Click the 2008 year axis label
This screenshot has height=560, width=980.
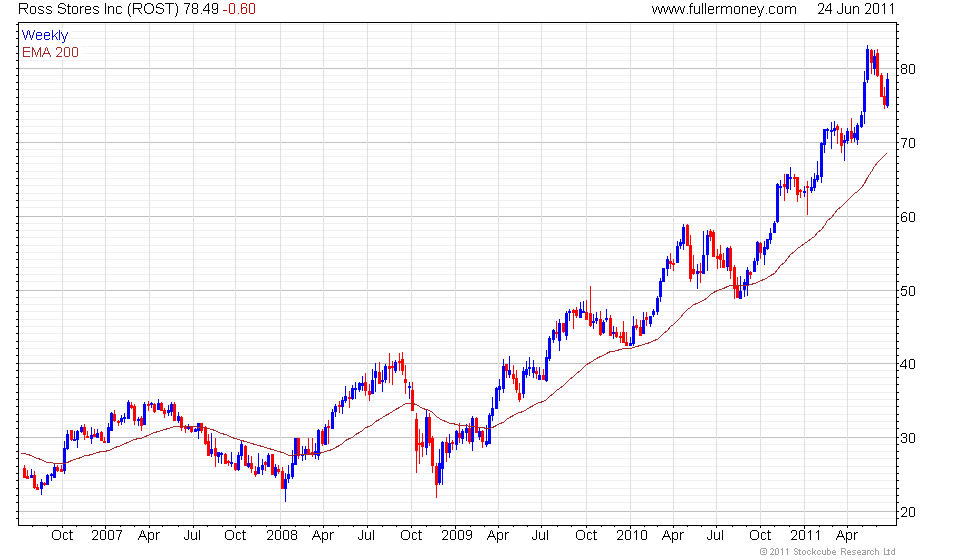click(x=282, y=535)
